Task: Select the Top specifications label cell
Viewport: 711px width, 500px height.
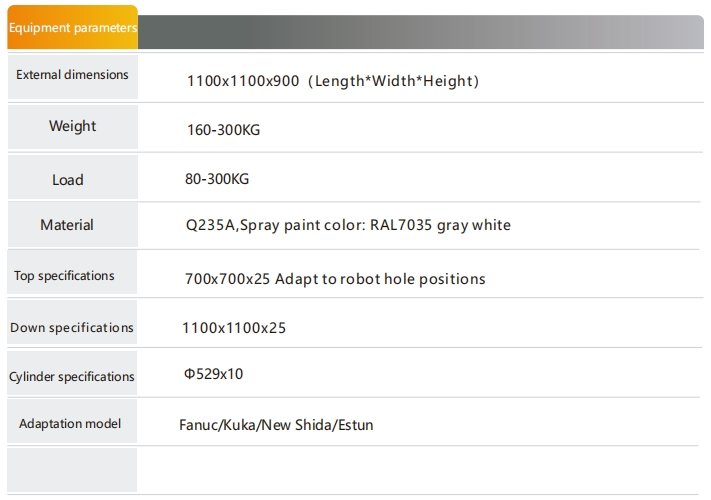Action: pyautogui.click(x=72, y=272)
